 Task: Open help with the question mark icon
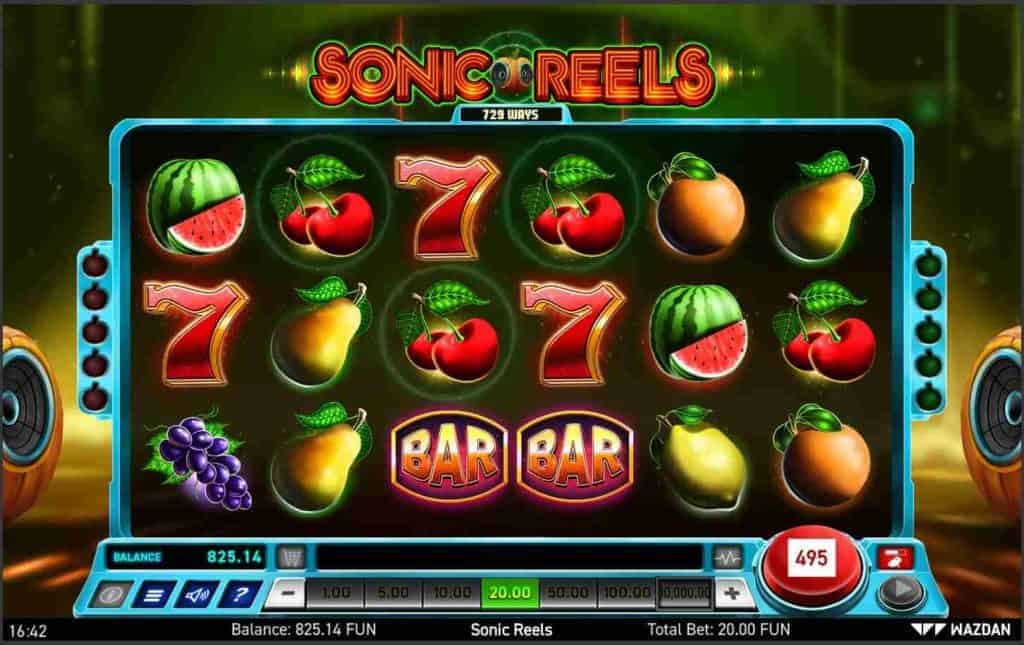click(x=240, y=594)
